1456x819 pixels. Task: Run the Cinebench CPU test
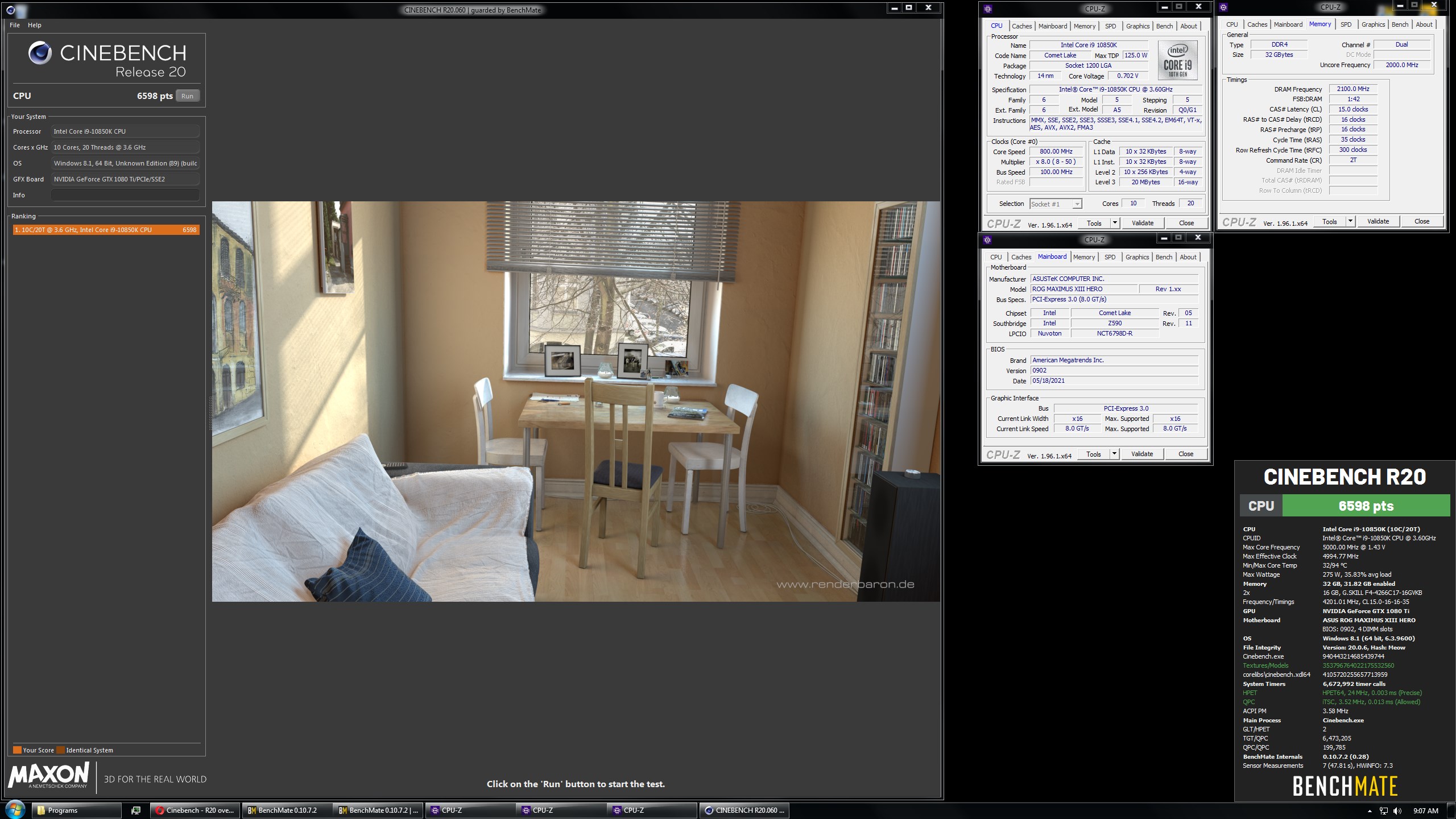187,96
